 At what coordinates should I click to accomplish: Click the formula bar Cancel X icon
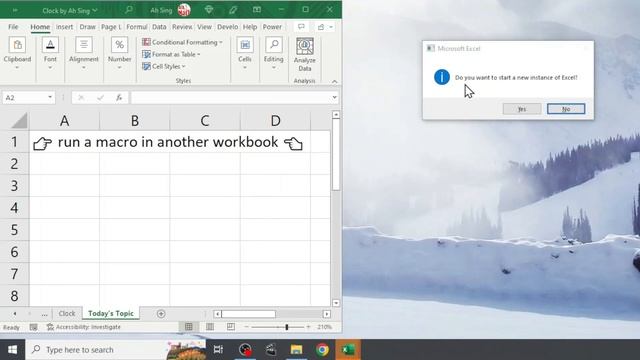pyautogui.click(x=81, y=98)
